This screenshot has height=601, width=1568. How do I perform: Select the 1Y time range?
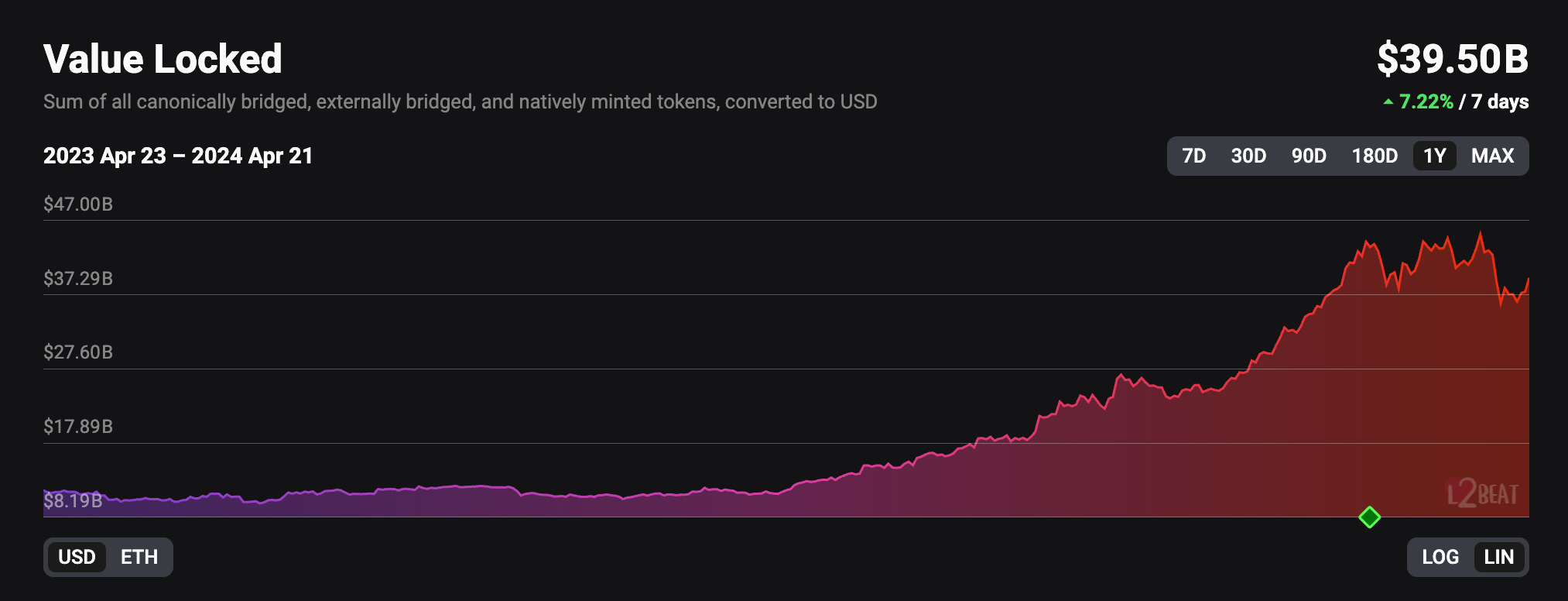(x=1435, y=156)
